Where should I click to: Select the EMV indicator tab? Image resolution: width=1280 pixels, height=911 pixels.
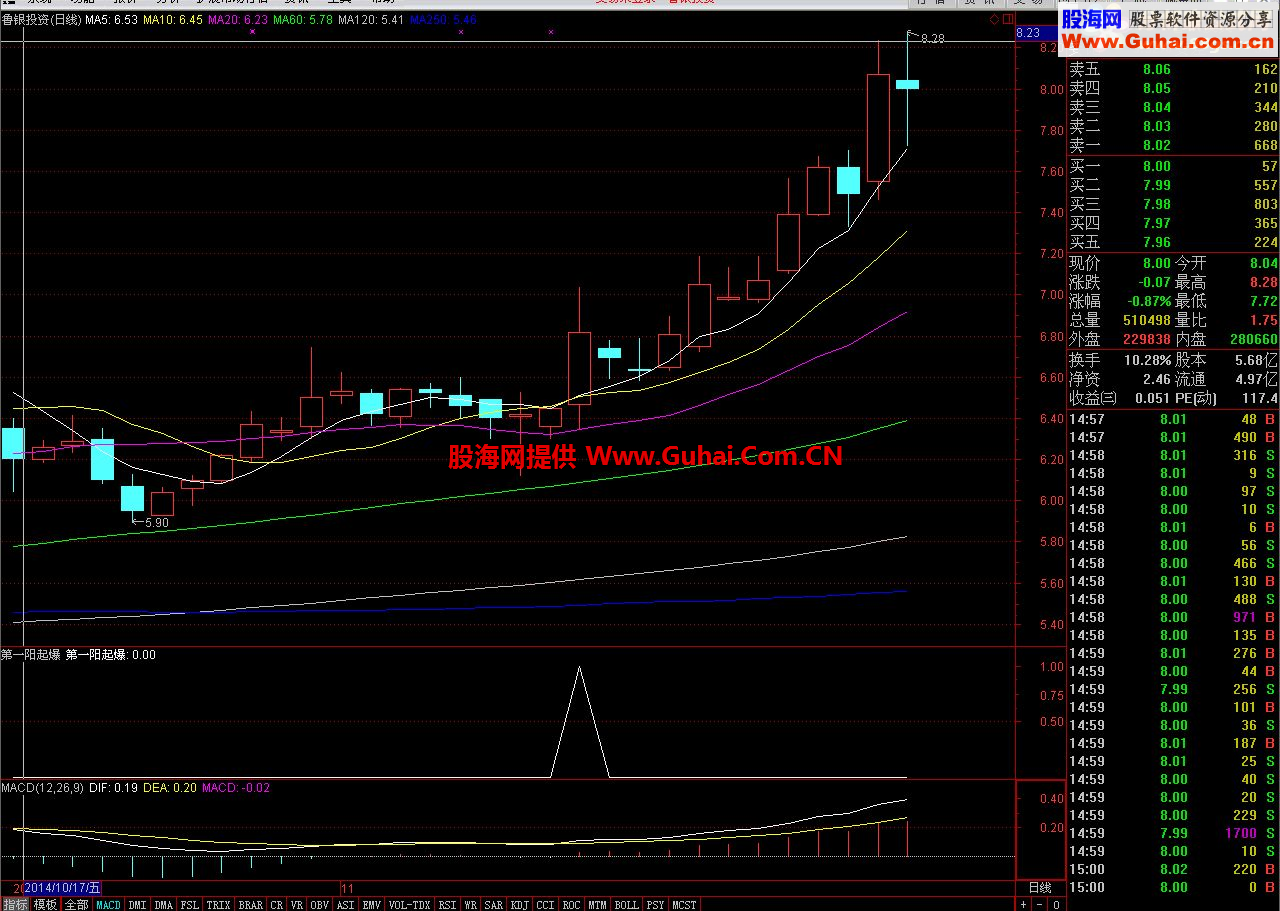(x=372, y=904)
